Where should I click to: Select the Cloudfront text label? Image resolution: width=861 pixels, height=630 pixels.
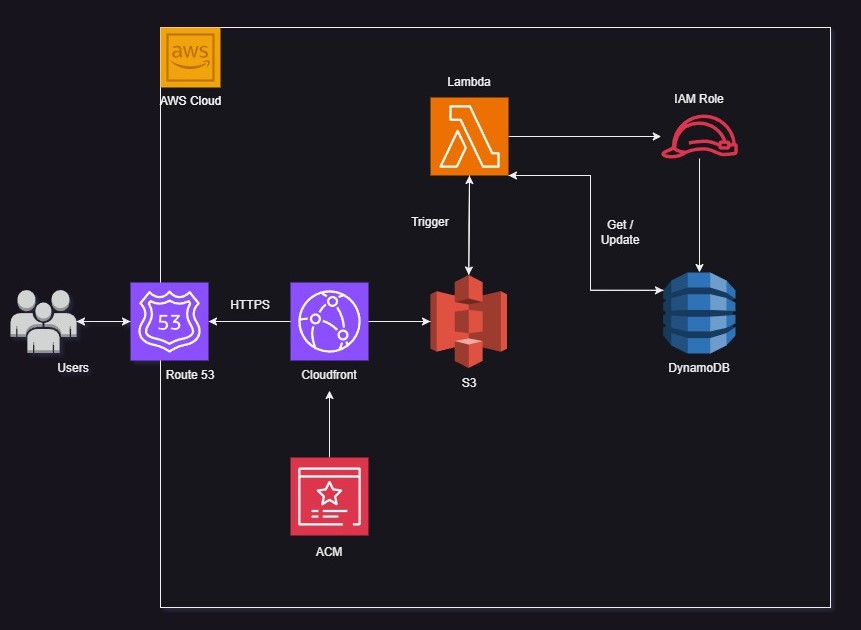point(329,375)
